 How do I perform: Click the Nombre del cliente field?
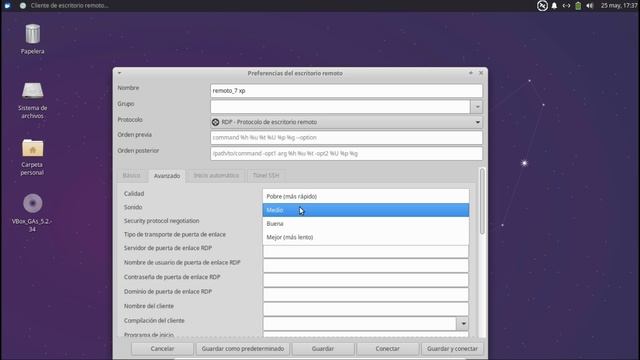[366, 309]
